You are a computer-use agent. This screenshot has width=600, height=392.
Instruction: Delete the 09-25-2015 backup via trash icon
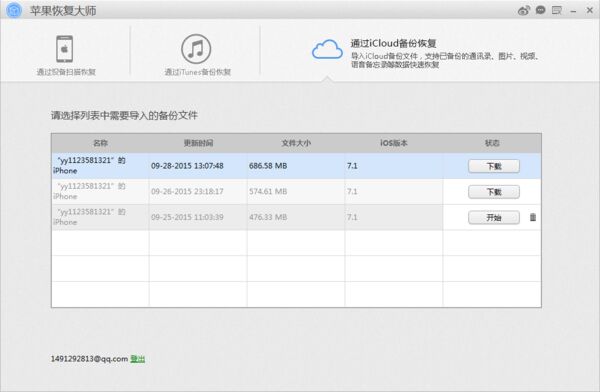click(533, 217)
